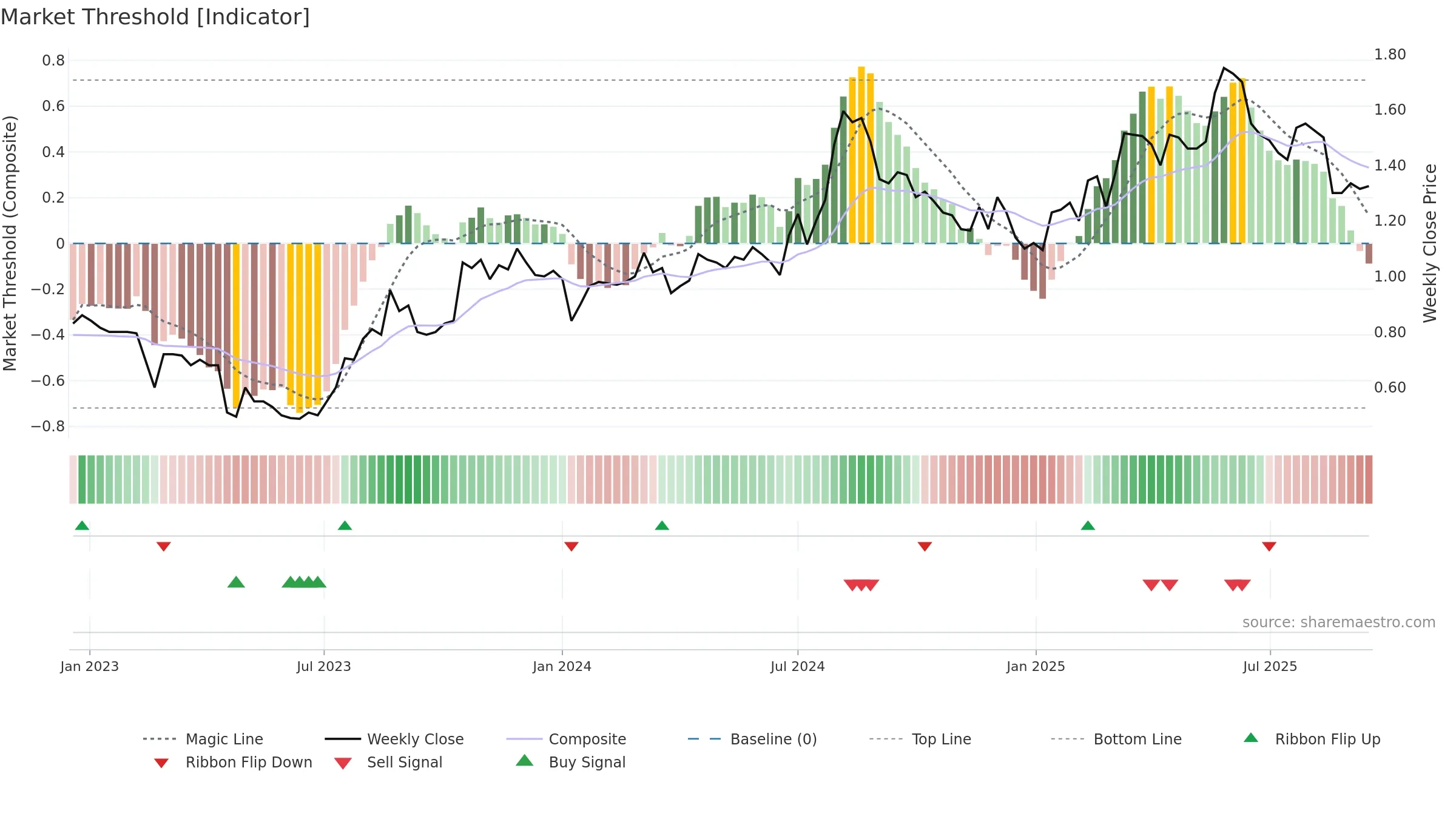Toggle the Sell Signal legend entry

(388, 762)
